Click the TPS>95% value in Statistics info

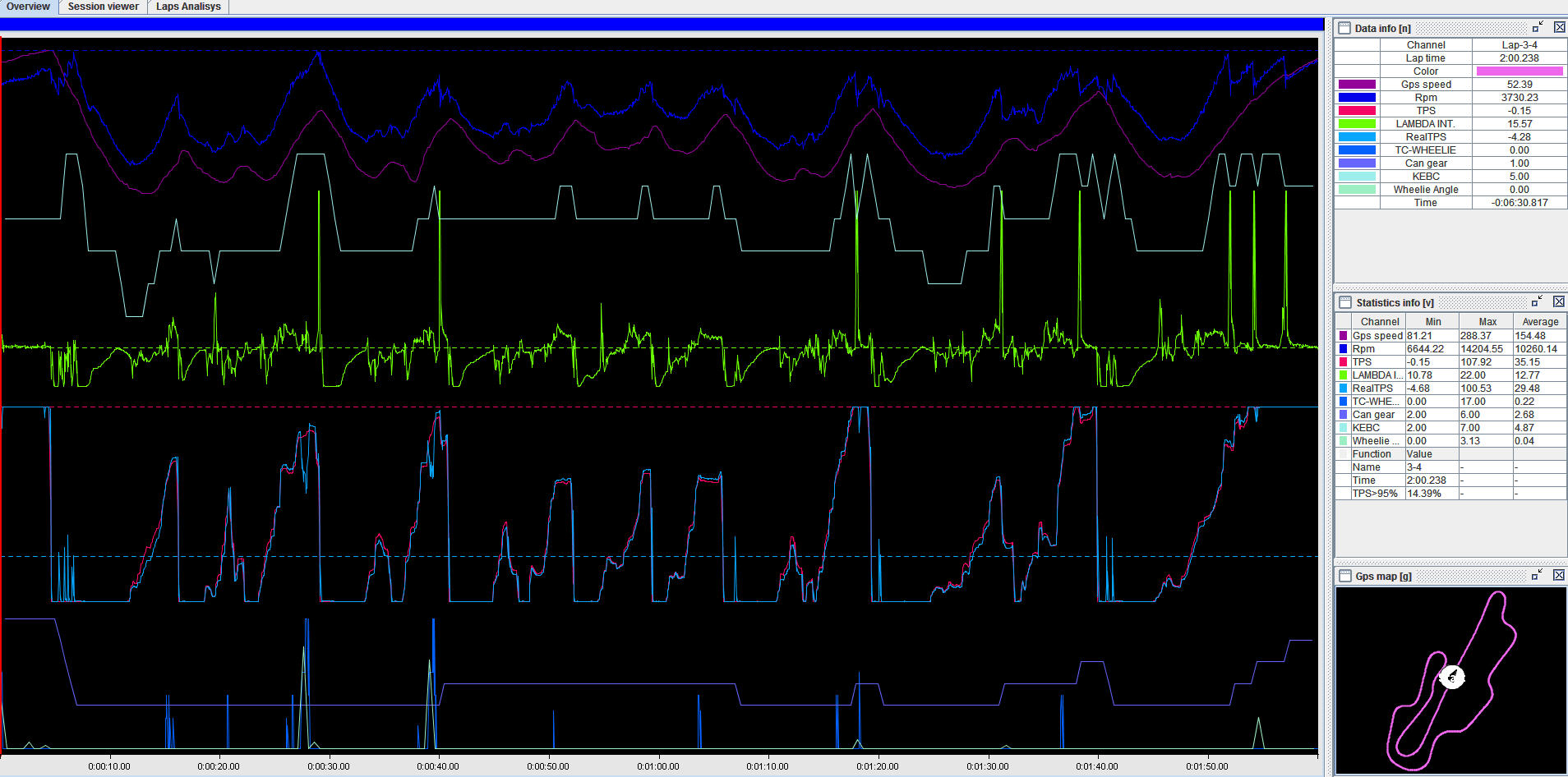[1425, 493]
